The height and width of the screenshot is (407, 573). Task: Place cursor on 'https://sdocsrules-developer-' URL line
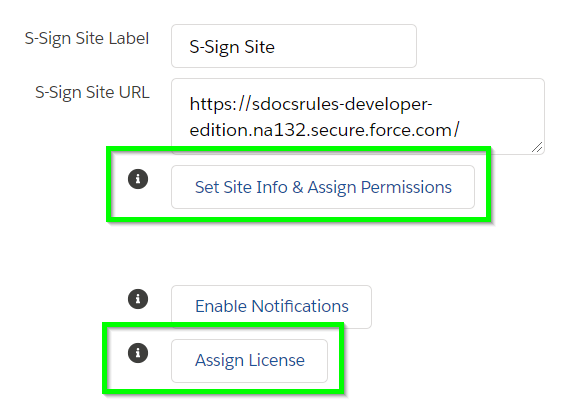[x=311, y=104]
